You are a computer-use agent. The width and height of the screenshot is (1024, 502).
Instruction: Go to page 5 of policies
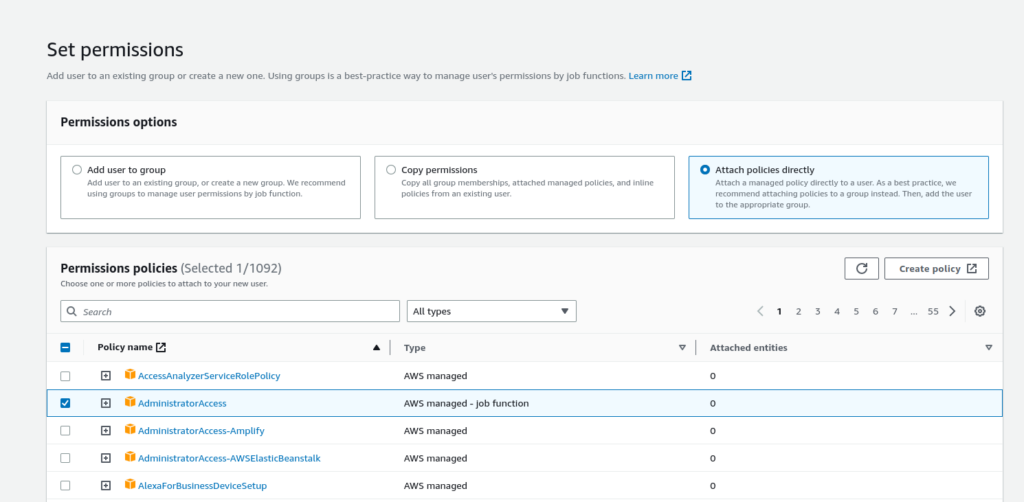click(x=856, y=312)
